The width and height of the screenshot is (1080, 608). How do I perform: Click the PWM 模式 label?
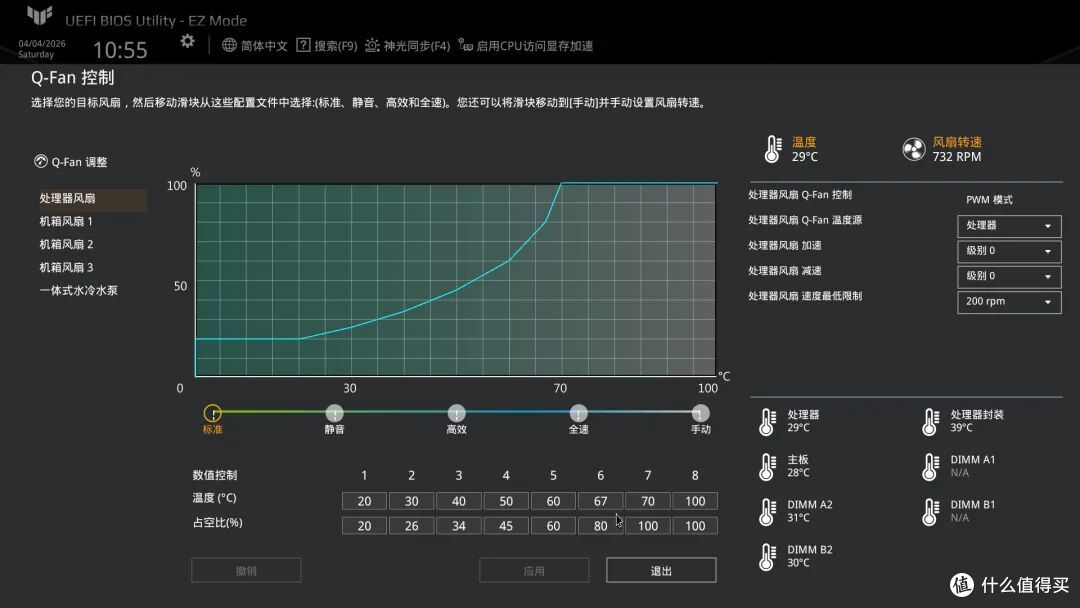point(989,200)
